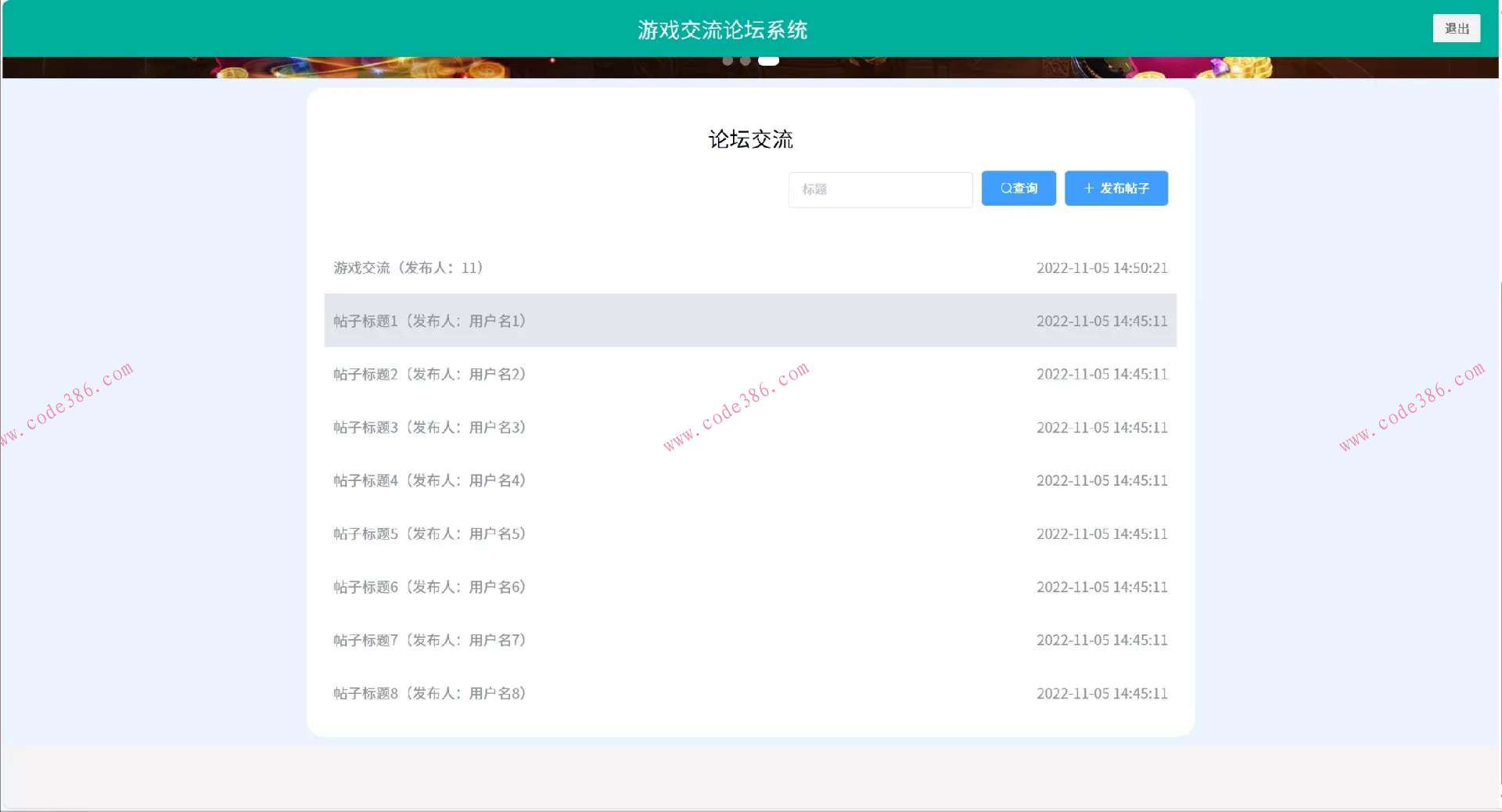Click the 发布帖子 post button
1502x812 pixels.
(x=1116, y=188)
